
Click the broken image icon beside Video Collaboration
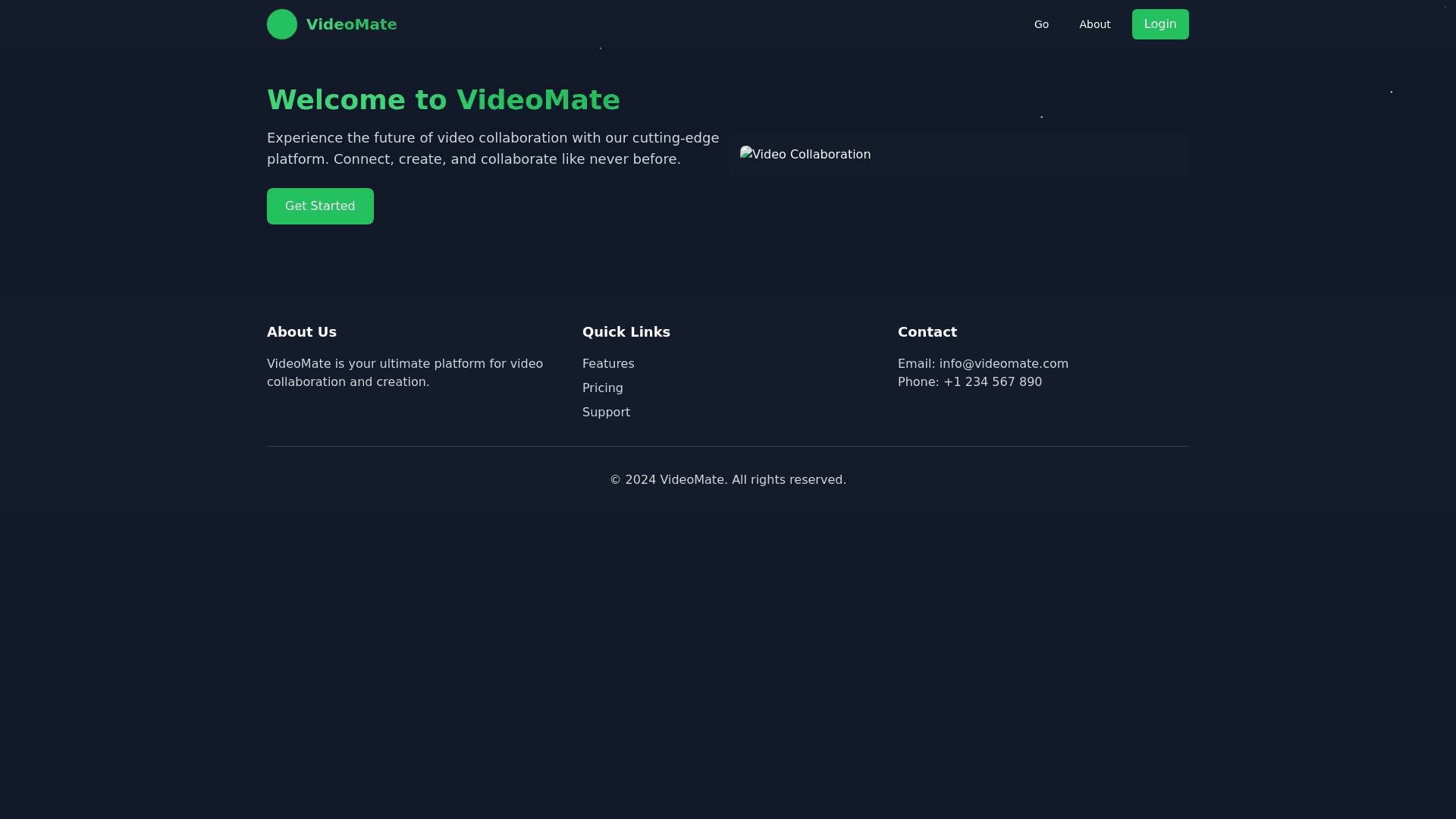(x=746, y=154)
